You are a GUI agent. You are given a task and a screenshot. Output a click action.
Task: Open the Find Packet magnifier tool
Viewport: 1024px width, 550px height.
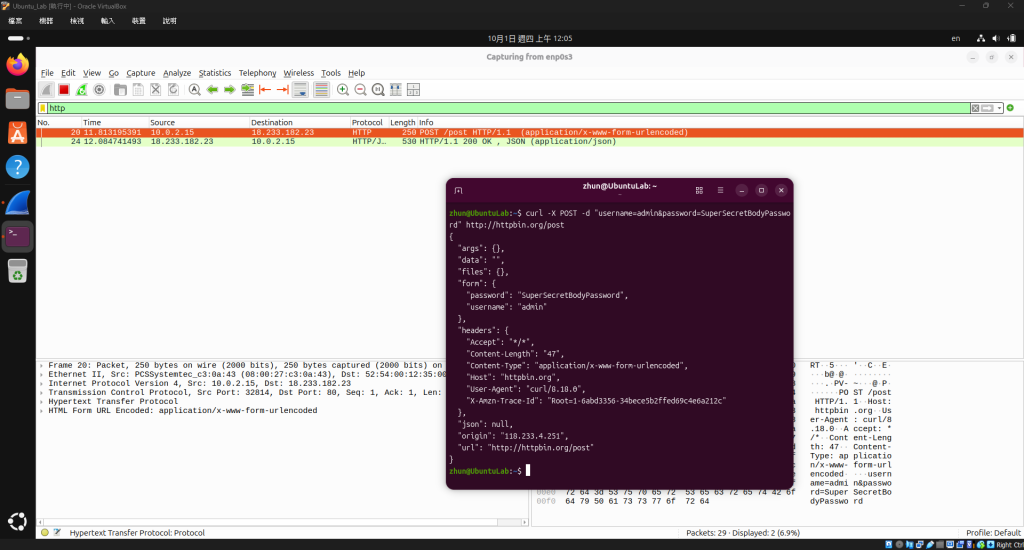[x=195, y=89]
